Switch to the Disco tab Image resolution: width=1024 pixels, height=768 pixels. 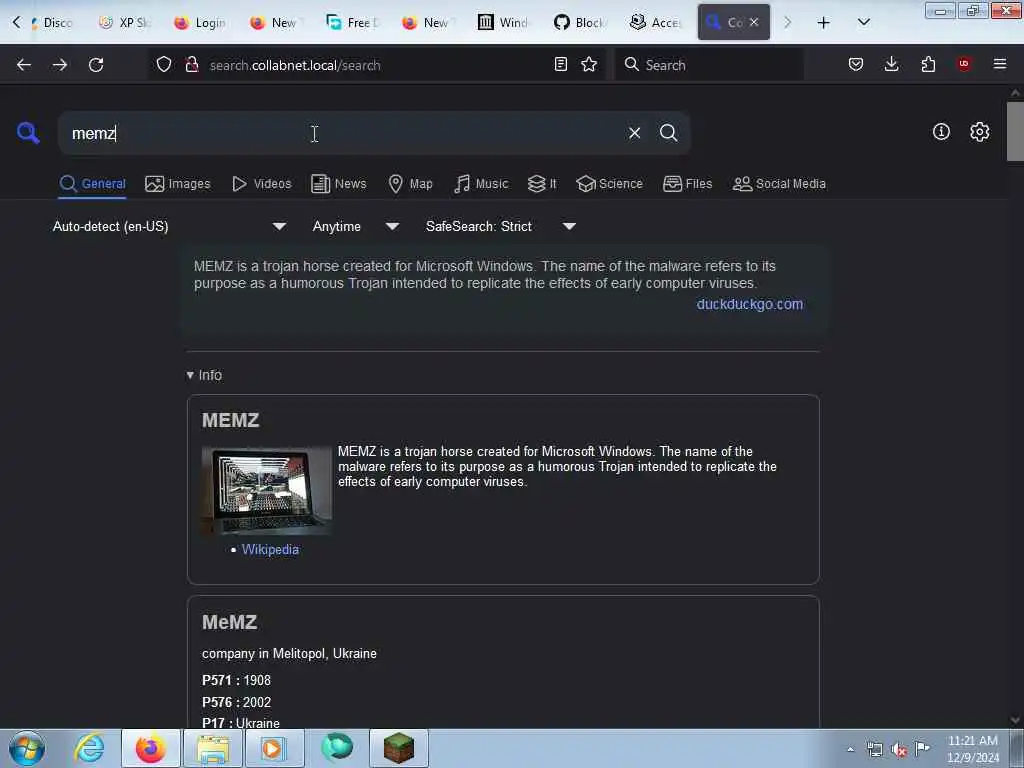coord(50,23)
